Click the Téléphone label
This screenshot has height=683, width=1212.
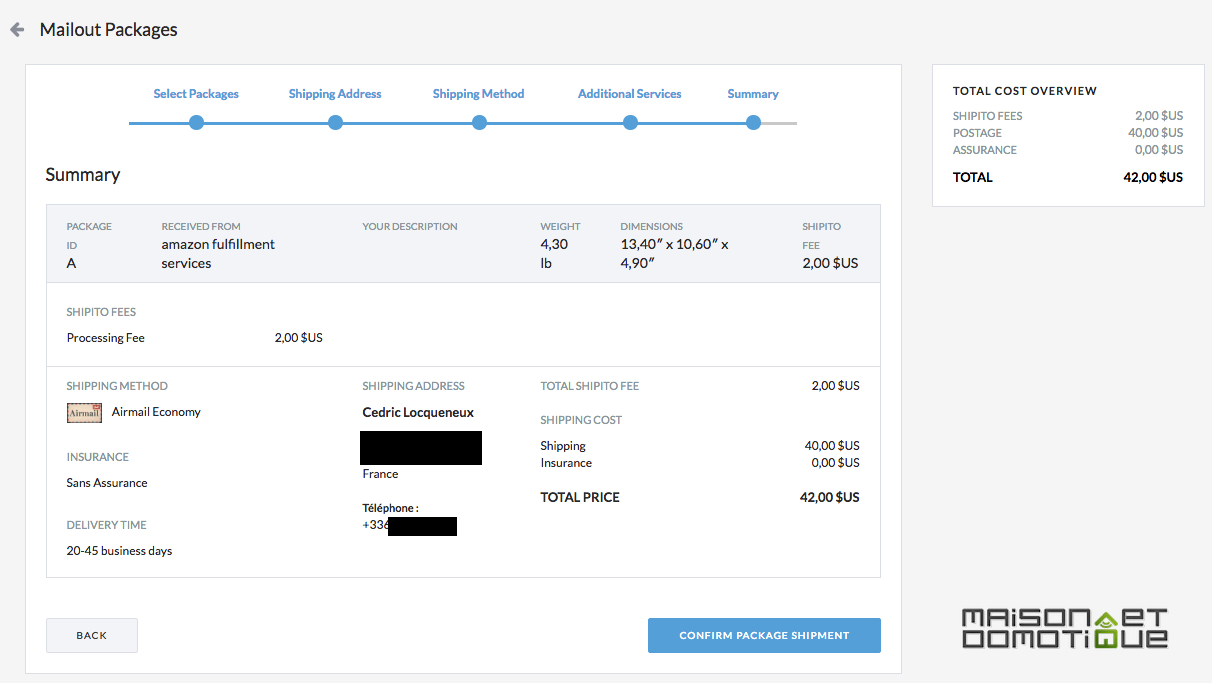coord(390,508)
